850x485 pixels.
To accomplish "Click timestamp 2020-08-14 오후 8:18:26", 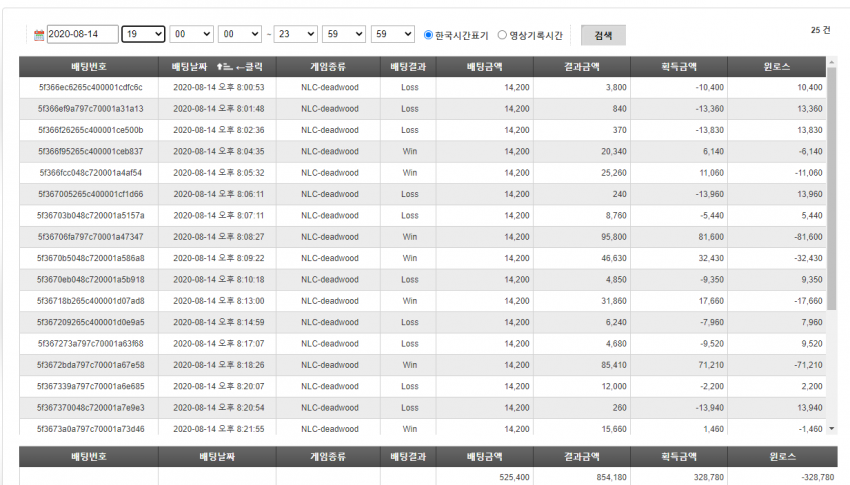I will click(218, 365).
